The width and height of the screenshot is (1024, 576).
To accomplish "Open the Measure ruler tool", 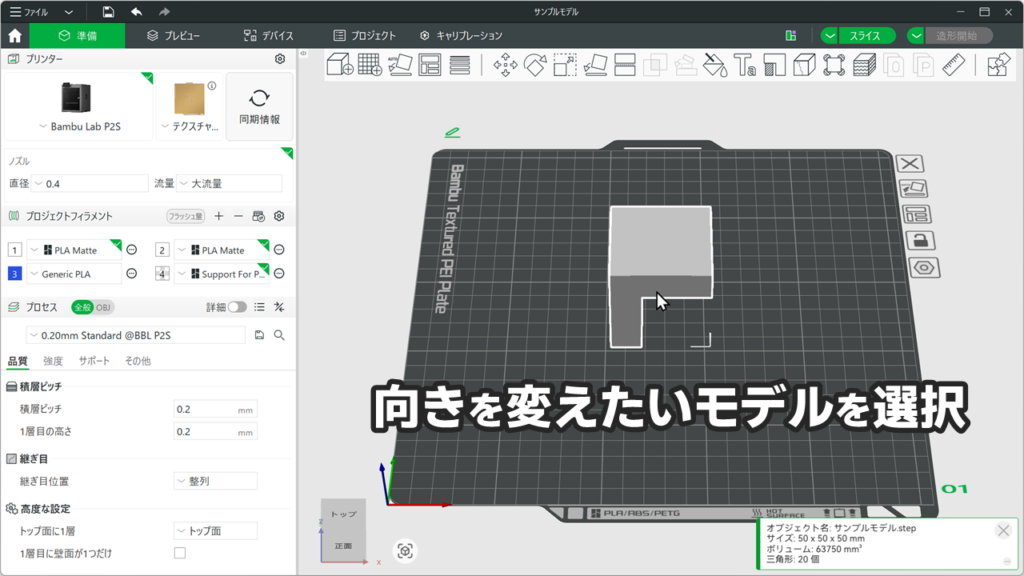I will pyautogui.click(x=952, y=66).
